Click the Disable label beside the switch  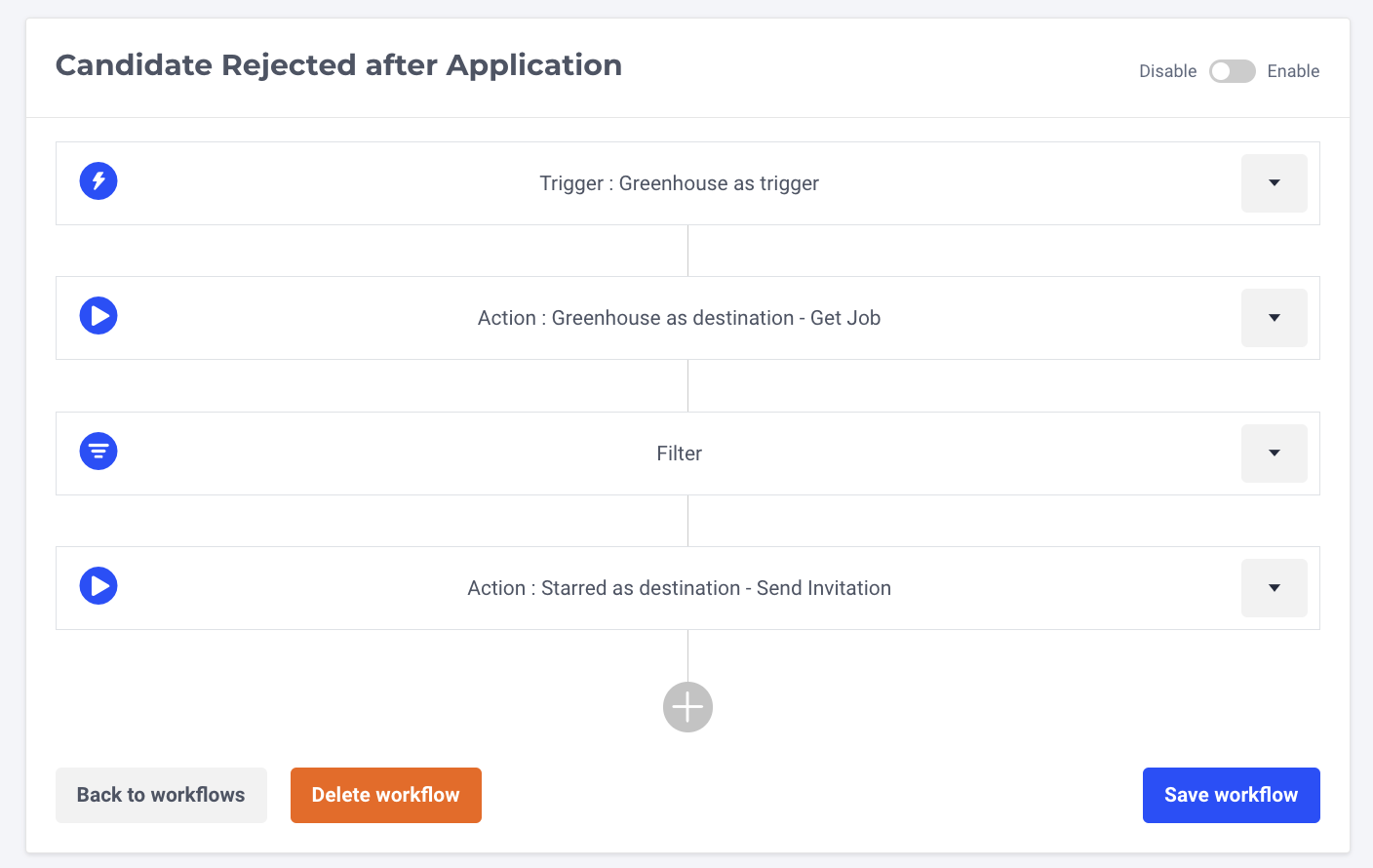pyautogui.click(x=1167, y=71)
